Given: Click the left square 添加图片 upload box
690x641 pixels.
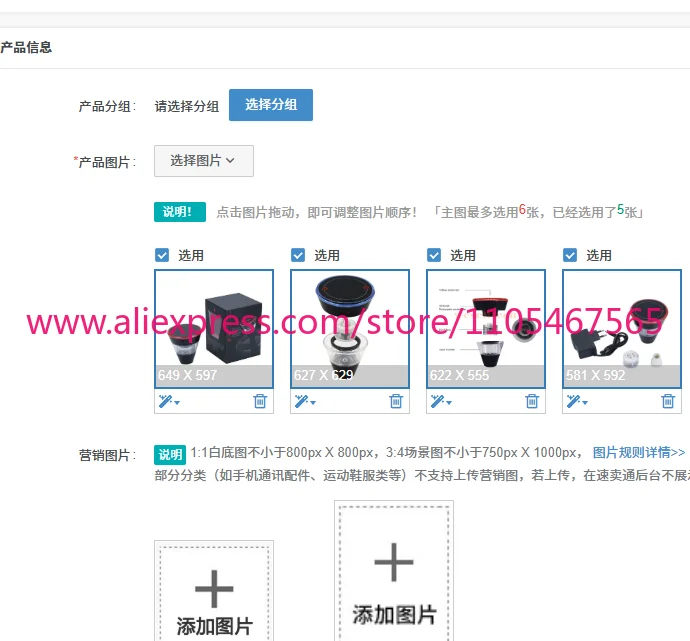Looking at the screenshot, I should click(x=214, y=591).
